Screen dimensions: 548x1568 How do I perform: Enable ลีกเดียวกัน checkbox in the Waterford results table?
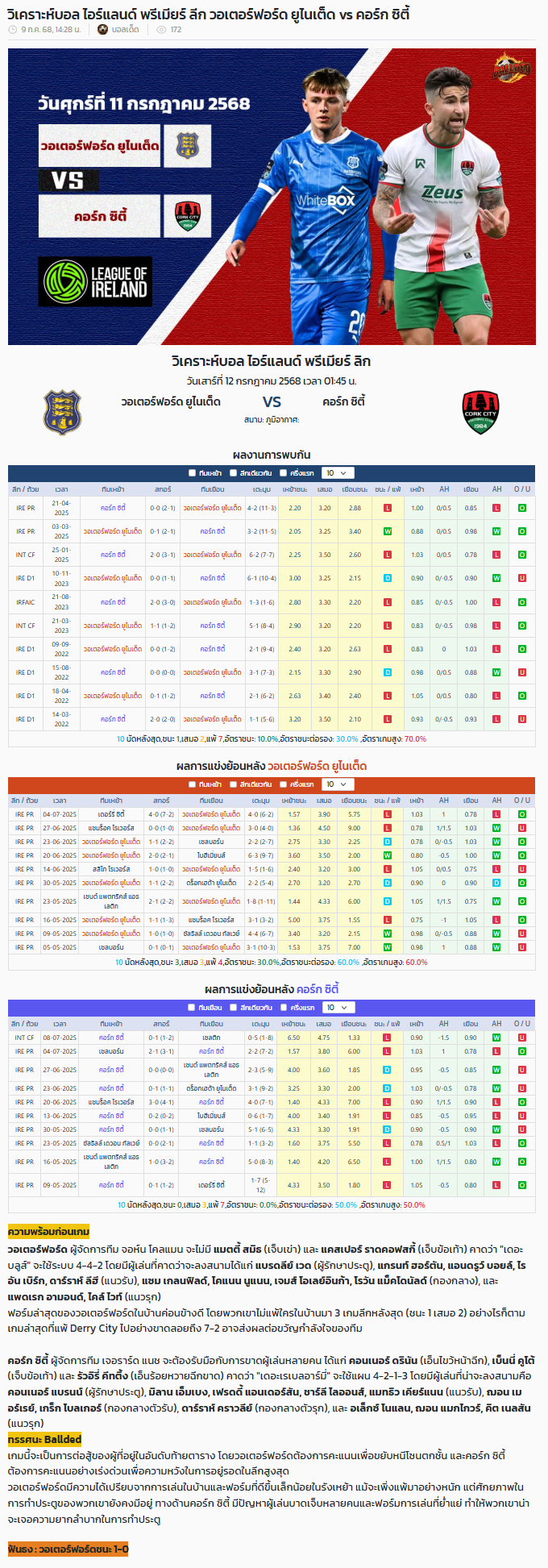coord(233,784)
